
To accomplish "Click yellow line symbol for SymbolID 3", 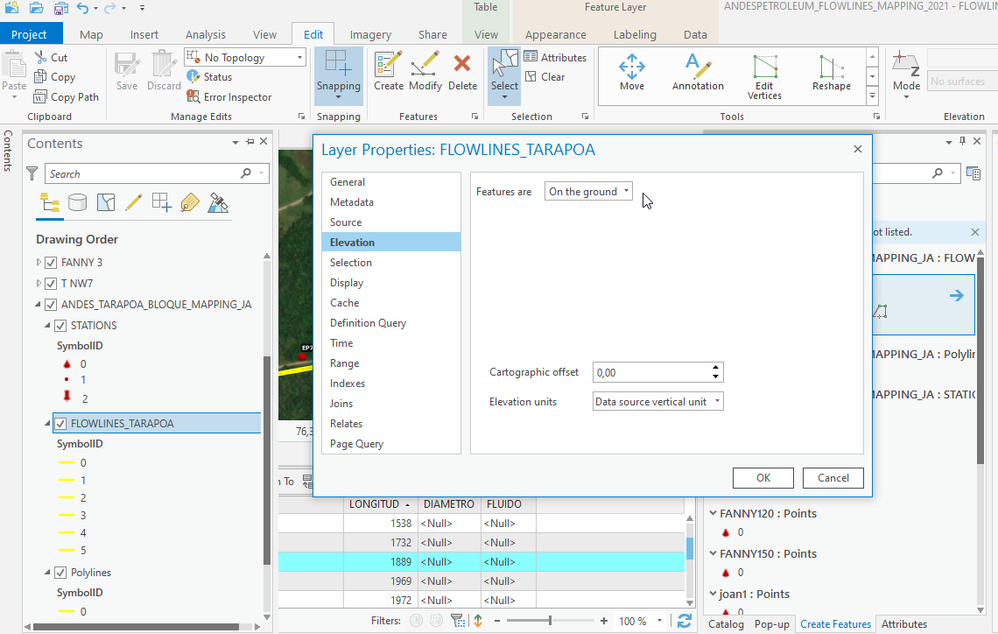I will 66,515.
